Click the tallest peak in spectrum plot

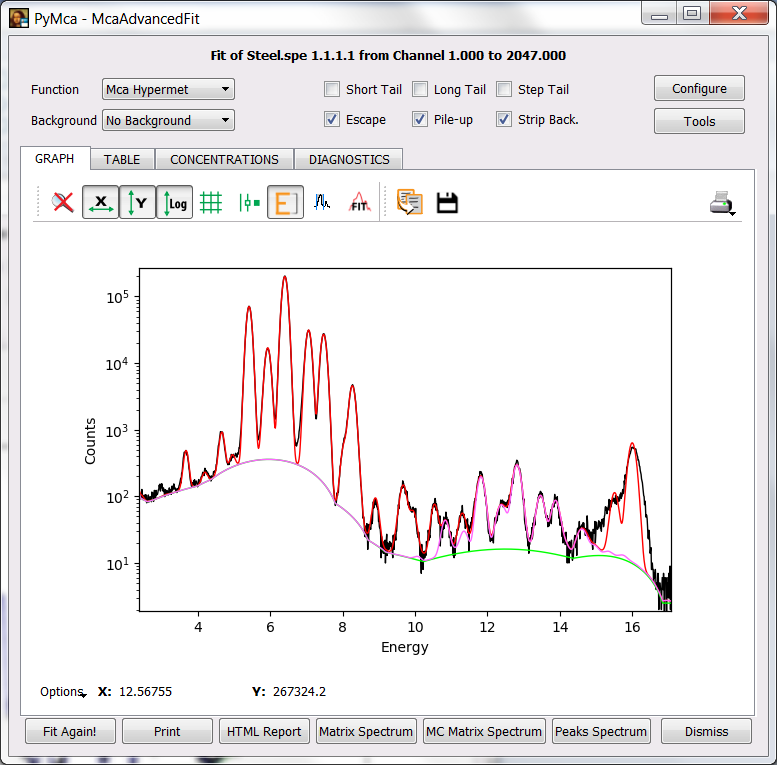pyautogui.click(x=285, y=279)
